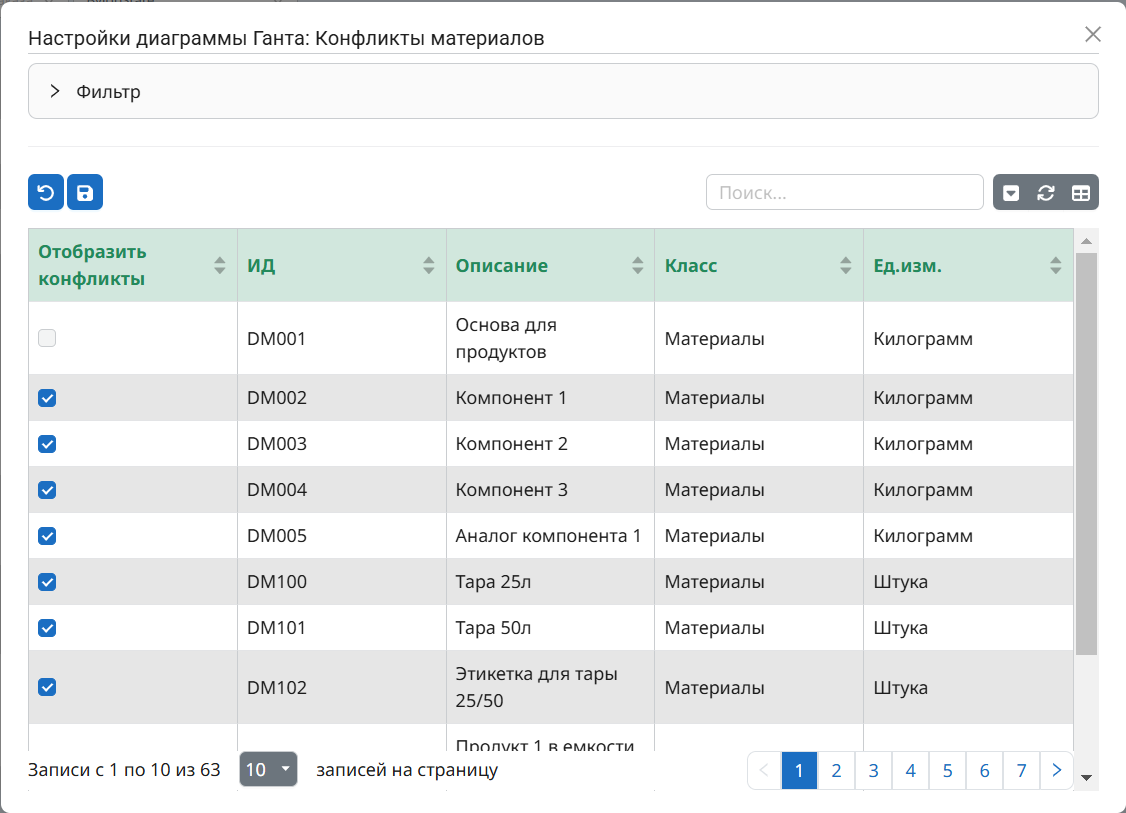Image resolution: width=1126 pixels, height=813 pixels.
Task: Go to page 3 of results
Action: [x=873, y=770]
